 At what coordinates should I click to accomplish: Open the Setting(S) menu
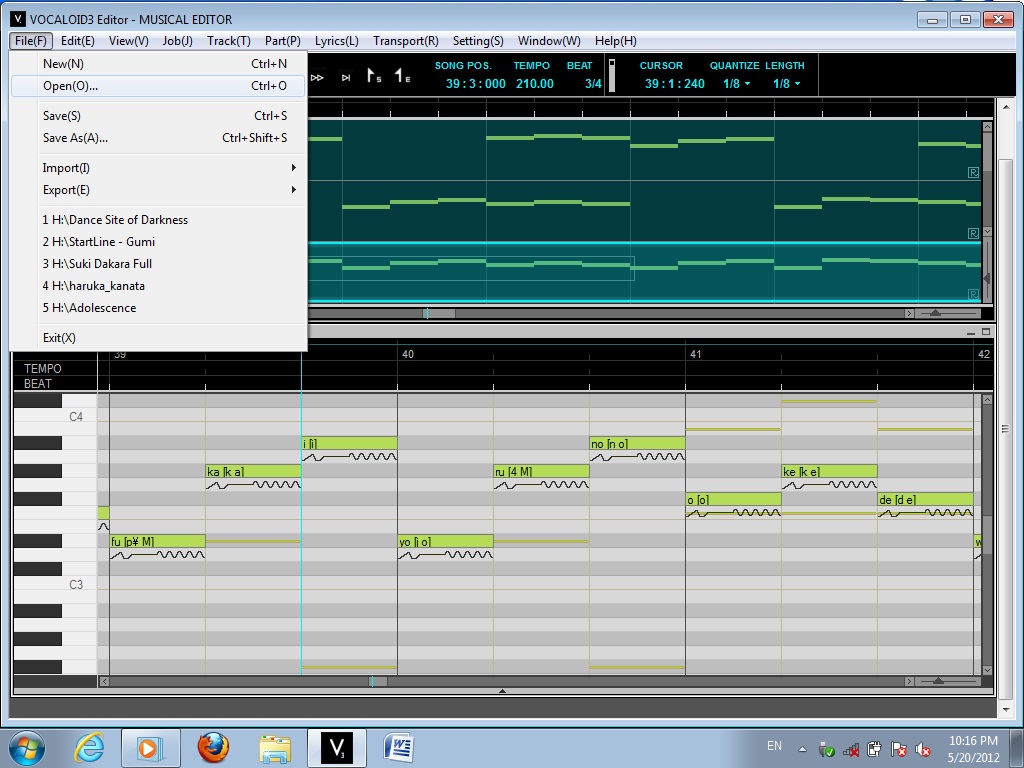478,40
